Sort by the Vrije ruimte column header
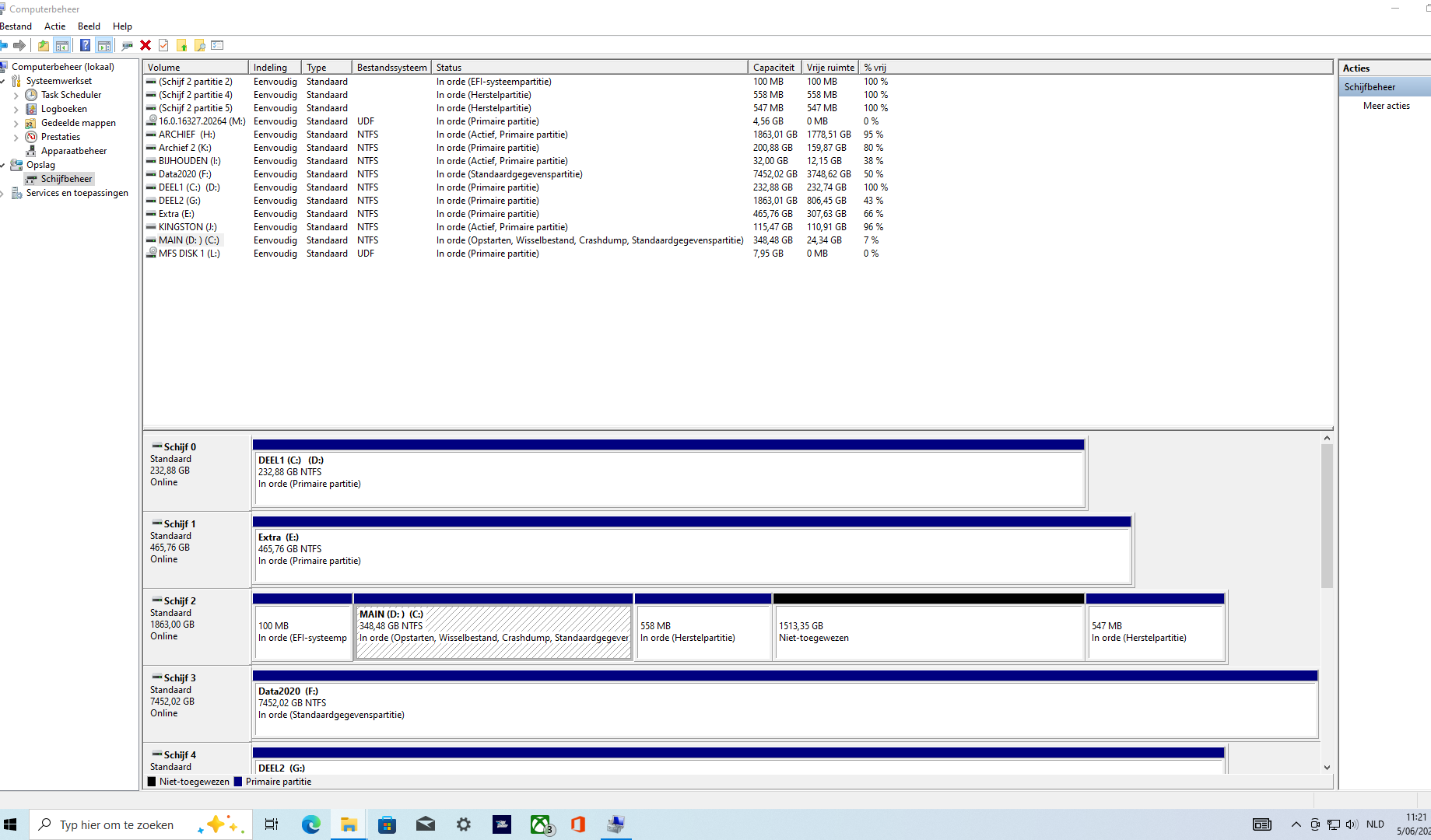Screen dimensions: 1431x840 [x=829, y=68]
